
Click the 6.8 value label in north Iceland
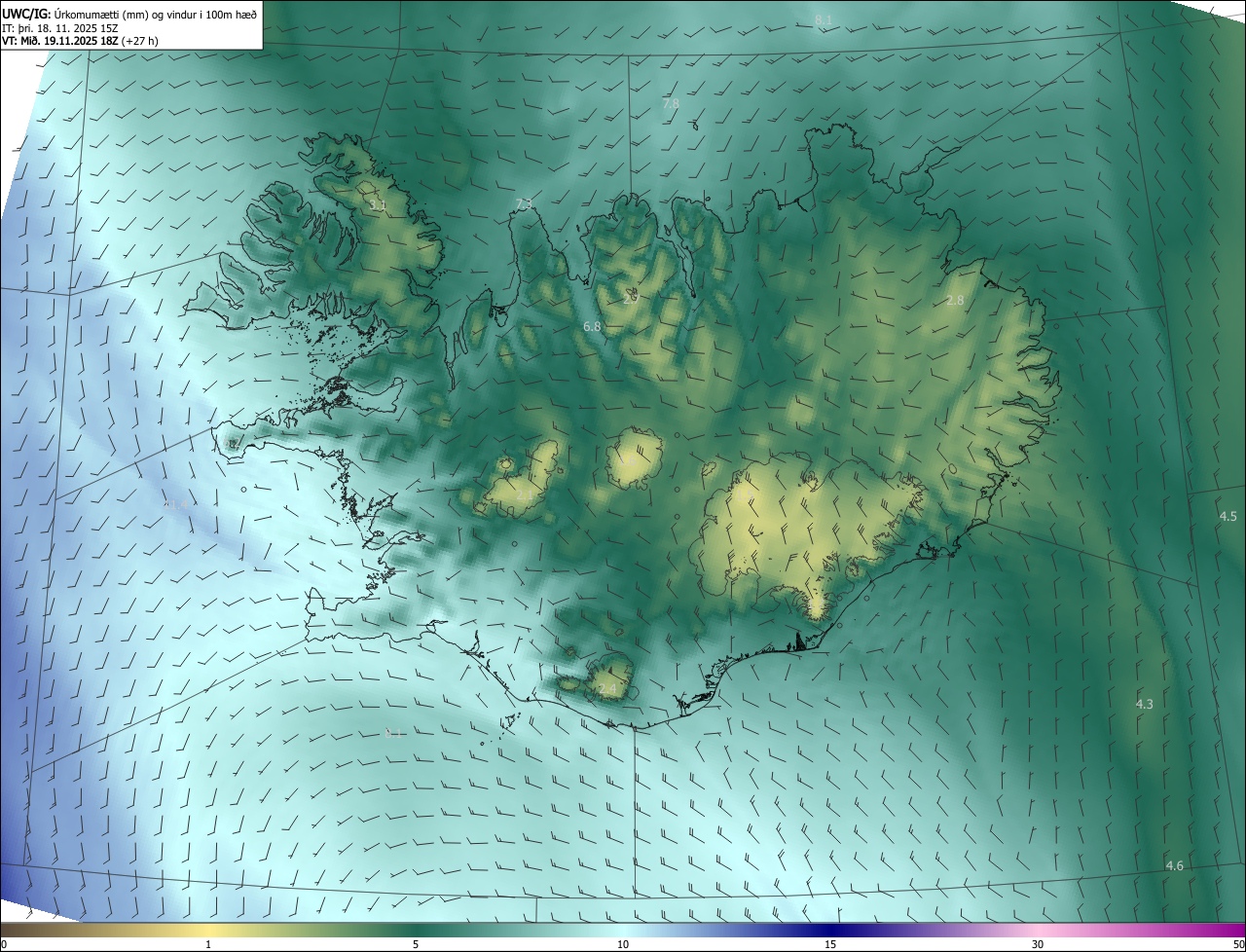592,327
